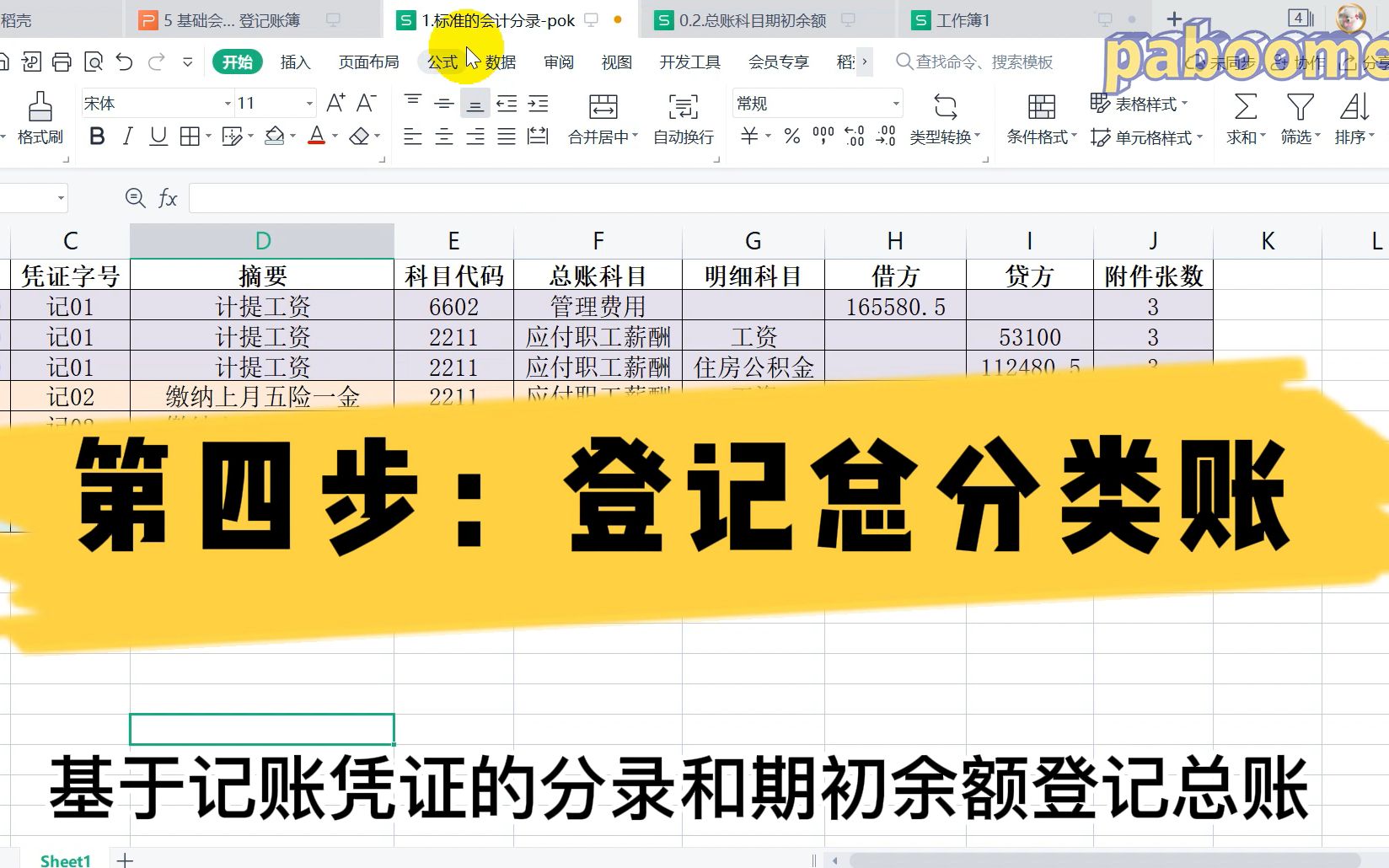
Task: Open the Review (审阅) ribbon tab
Action: (558, 62)
